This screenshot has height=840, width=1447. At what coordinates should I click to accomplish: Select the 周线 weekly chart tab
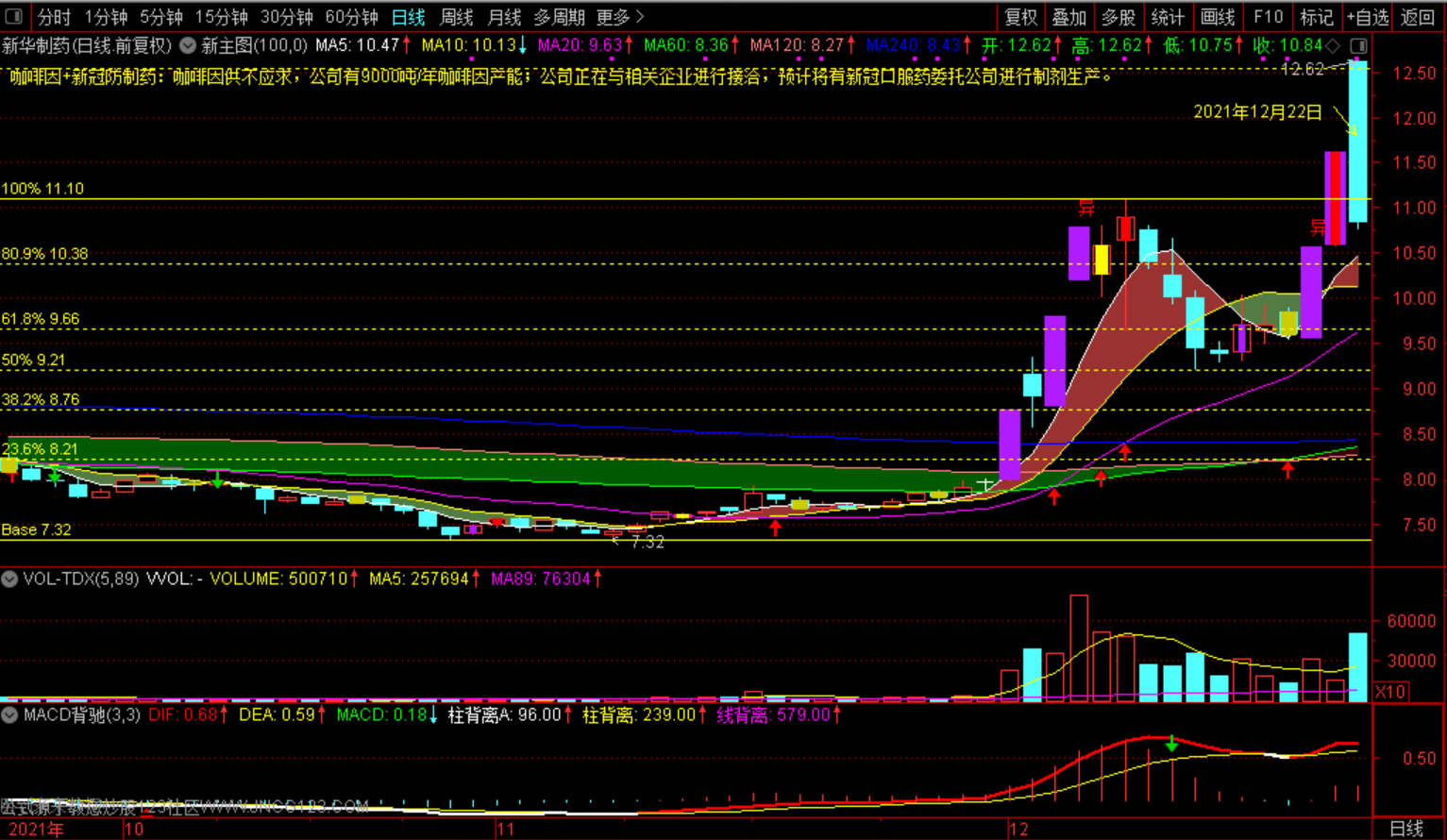coord(457,17)
